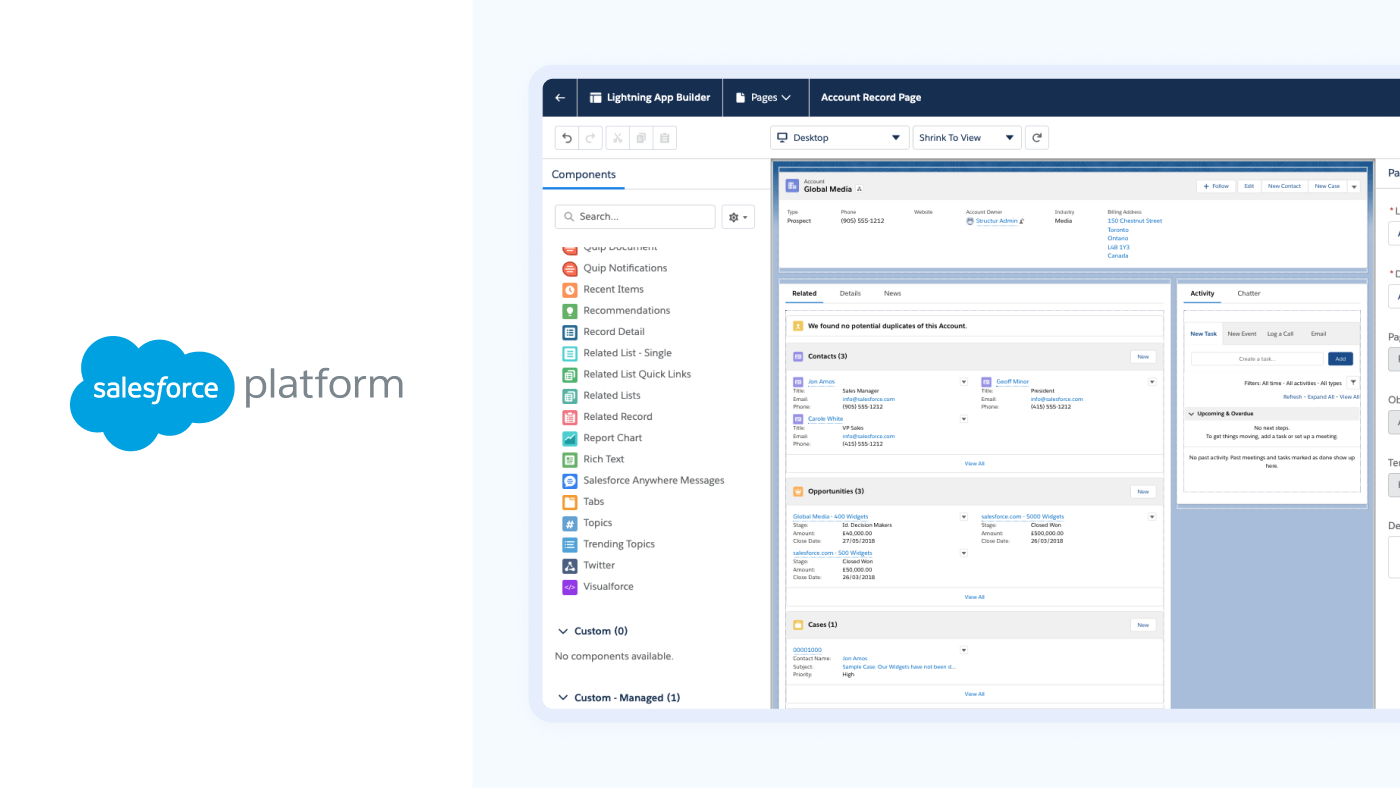Click the Create a task input field
1400x788 pixels.
click(x=1258, y=359)
